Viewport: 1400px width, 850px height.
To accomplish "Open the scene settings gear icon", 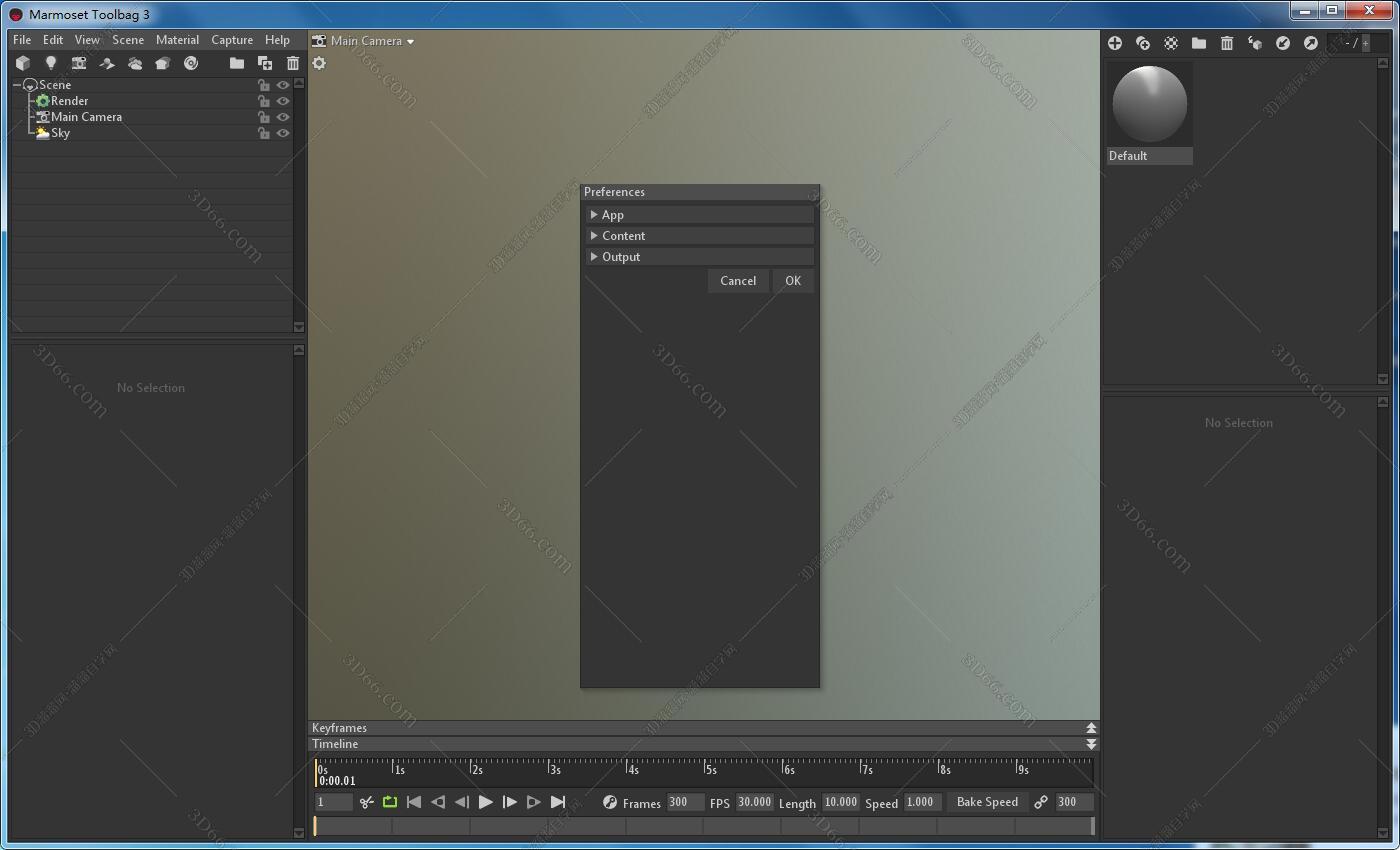I will click(x=319, y=63).
